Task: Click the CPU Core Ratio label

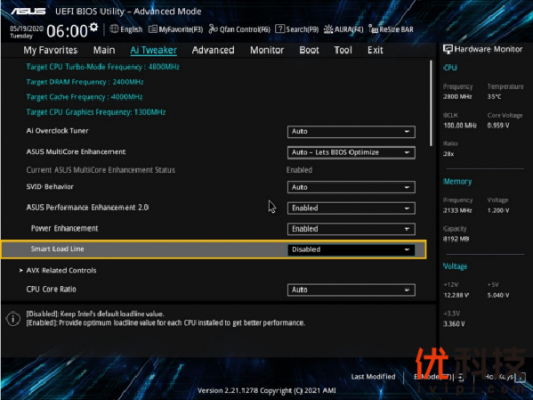Action: [x=51, y=289]
